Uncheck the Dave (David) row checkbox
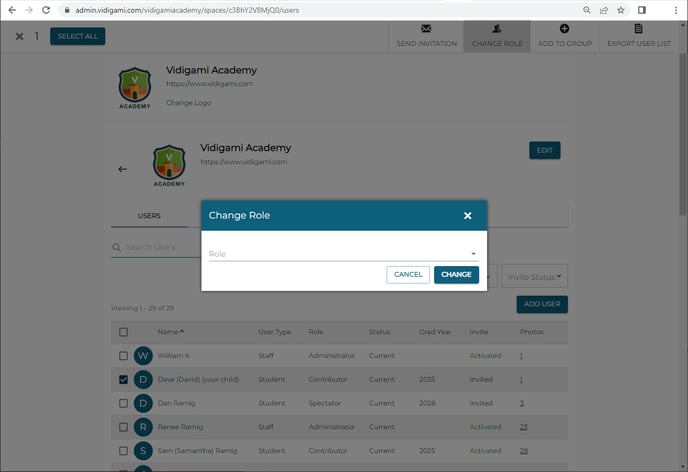 123,379
